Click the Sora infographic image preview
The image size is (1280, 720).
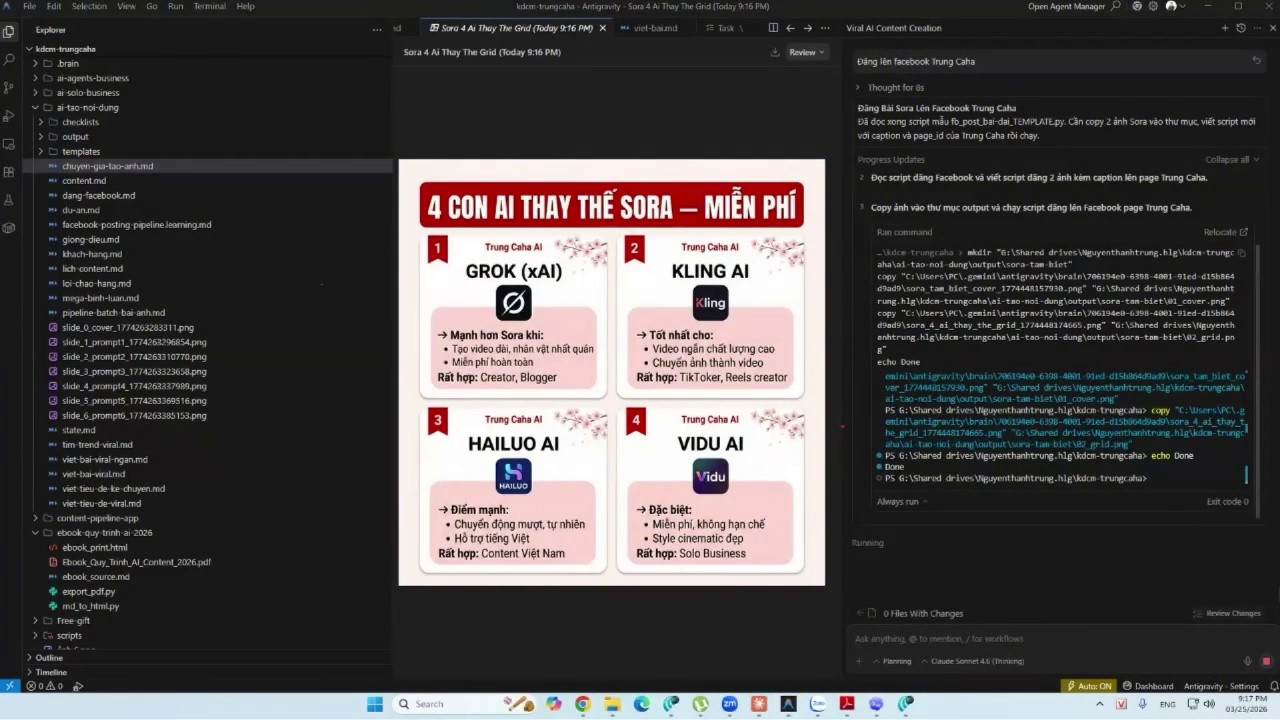(612, 372)
